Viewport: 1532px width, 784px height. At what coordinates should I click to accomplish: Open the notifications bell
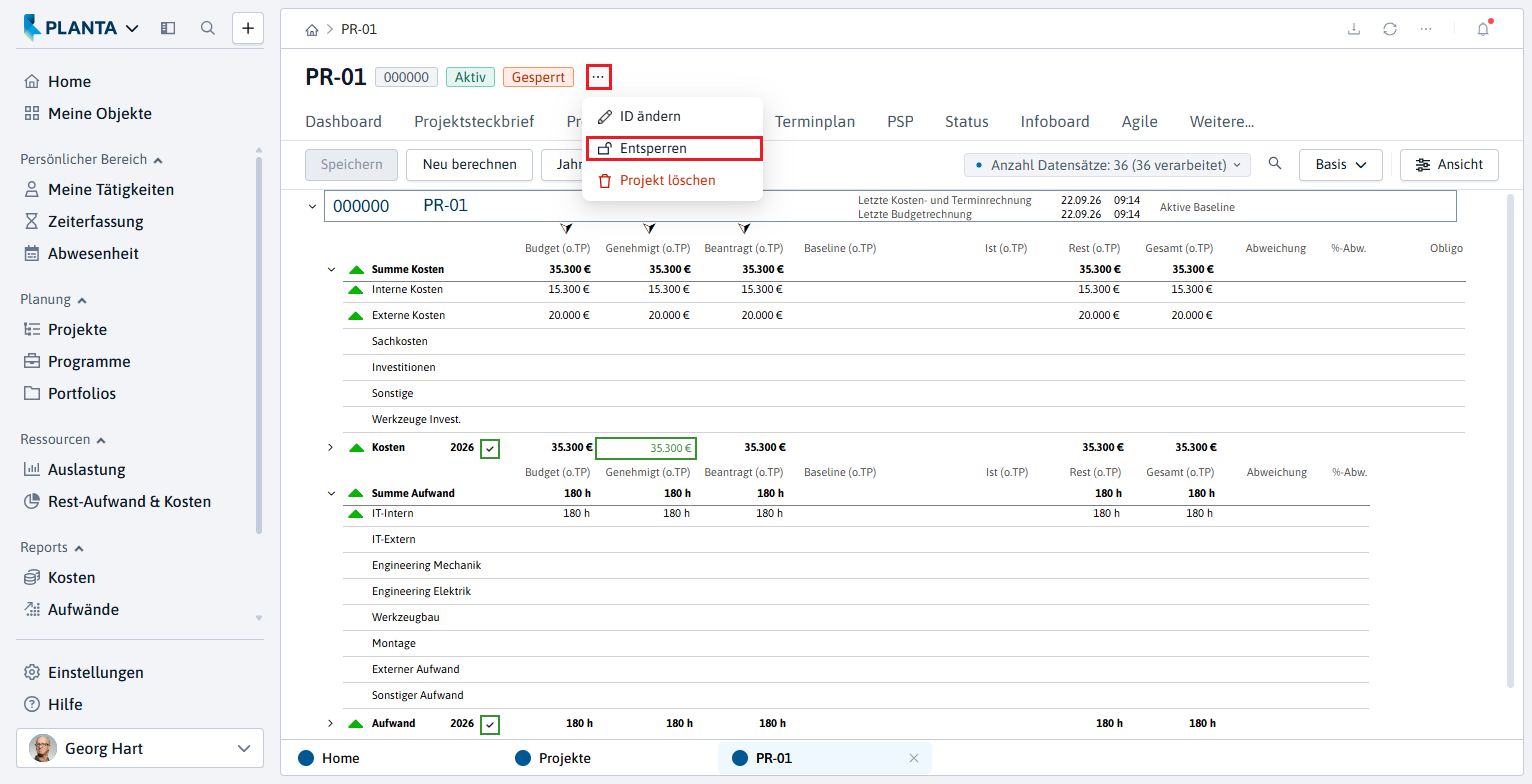[x=1483, y=29]
